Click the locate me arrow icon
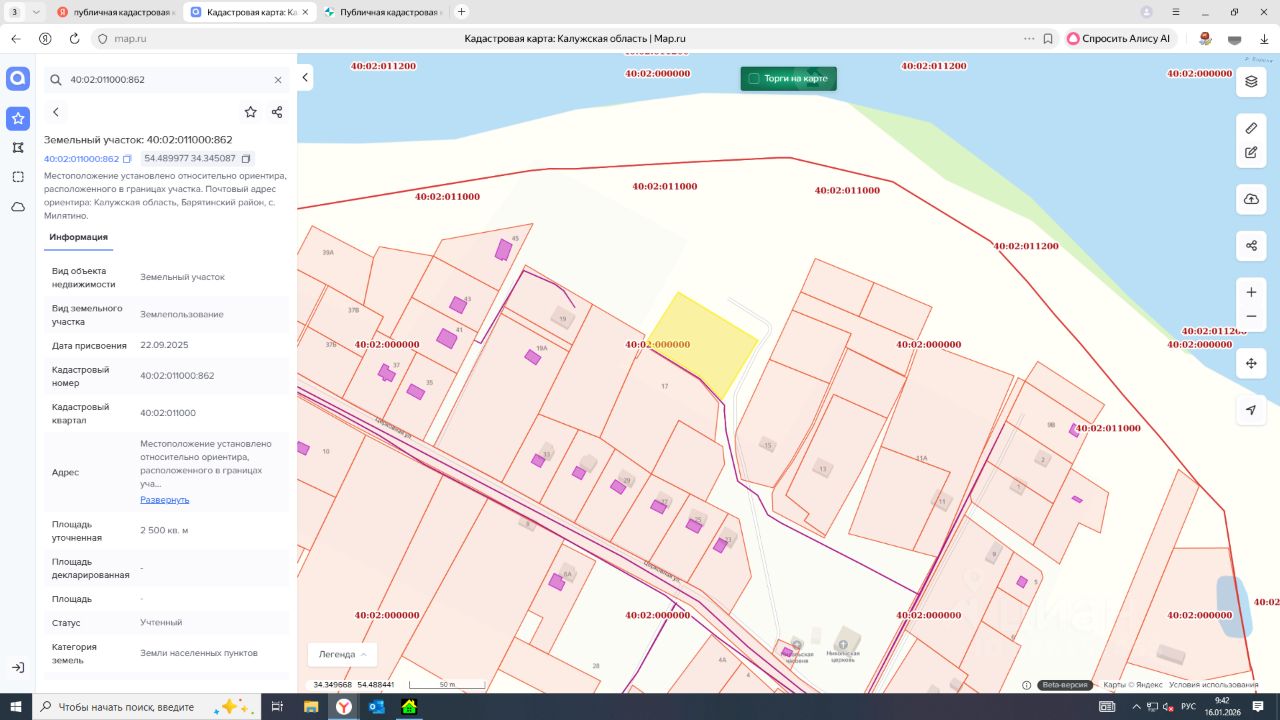This screenshot has height=720, width=1280. tap(1251, 410)
